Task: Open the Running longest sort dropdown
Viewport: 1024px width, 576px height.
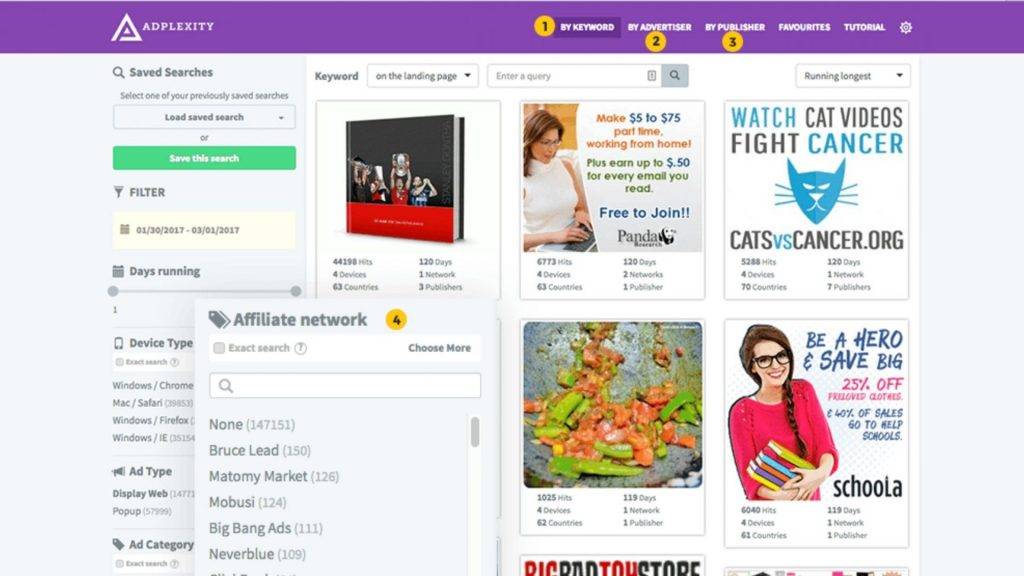Action: tap(853, 76)
